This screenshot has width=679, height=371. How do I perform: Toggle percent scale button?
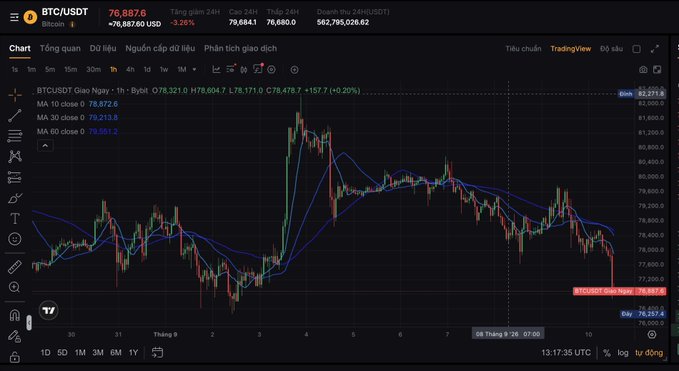click(x=607, y=353)
